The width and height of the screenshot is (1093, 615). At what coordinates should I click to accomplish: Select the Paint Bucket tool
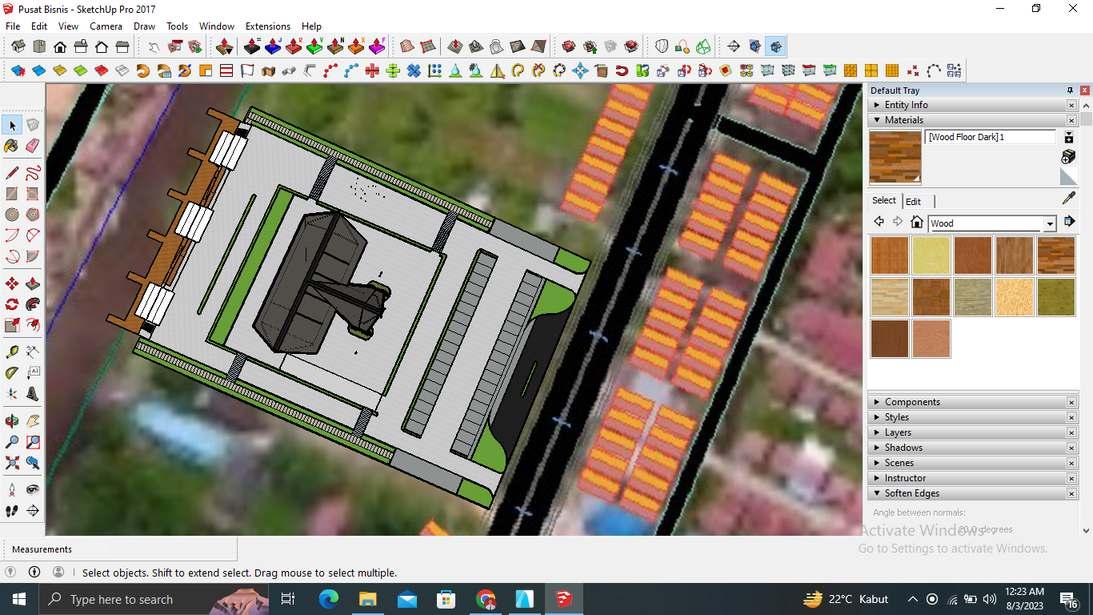coord(12,146)
